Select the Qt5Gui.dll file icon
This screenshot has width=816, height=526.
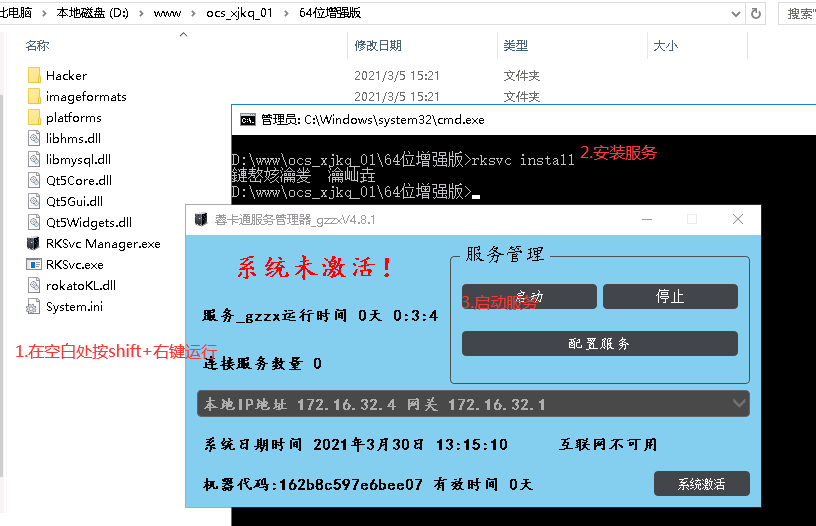pos(34,201)
